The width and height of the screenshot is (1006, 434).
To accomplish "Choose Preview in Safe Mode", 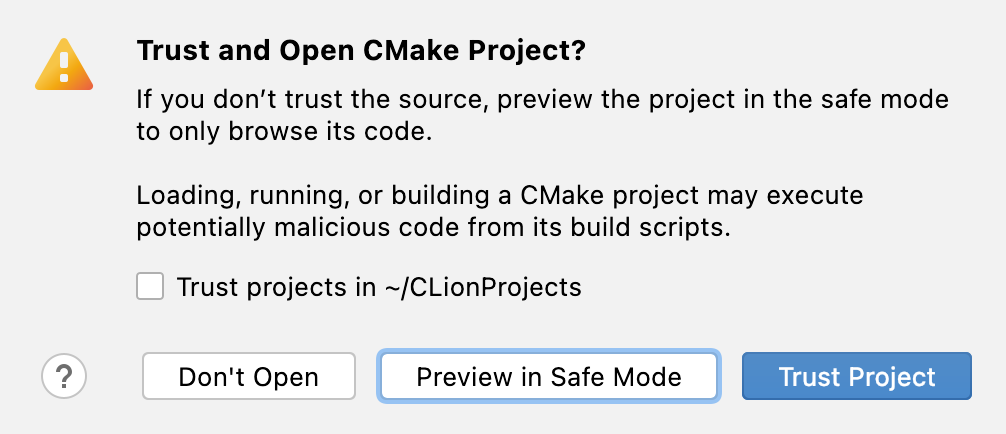I will point(548,377).
